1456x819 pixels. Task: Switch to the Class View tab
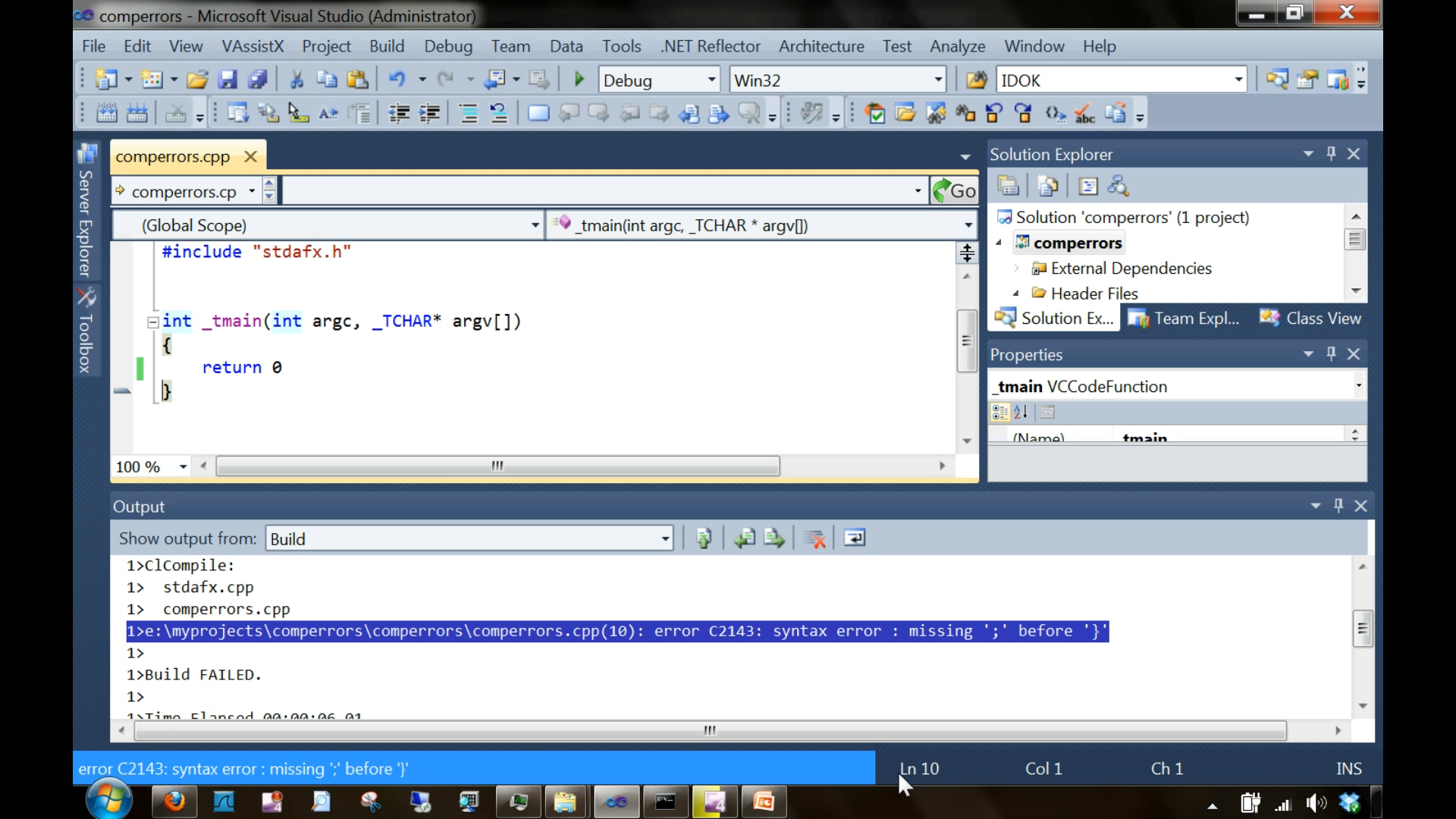[1323, 318]
